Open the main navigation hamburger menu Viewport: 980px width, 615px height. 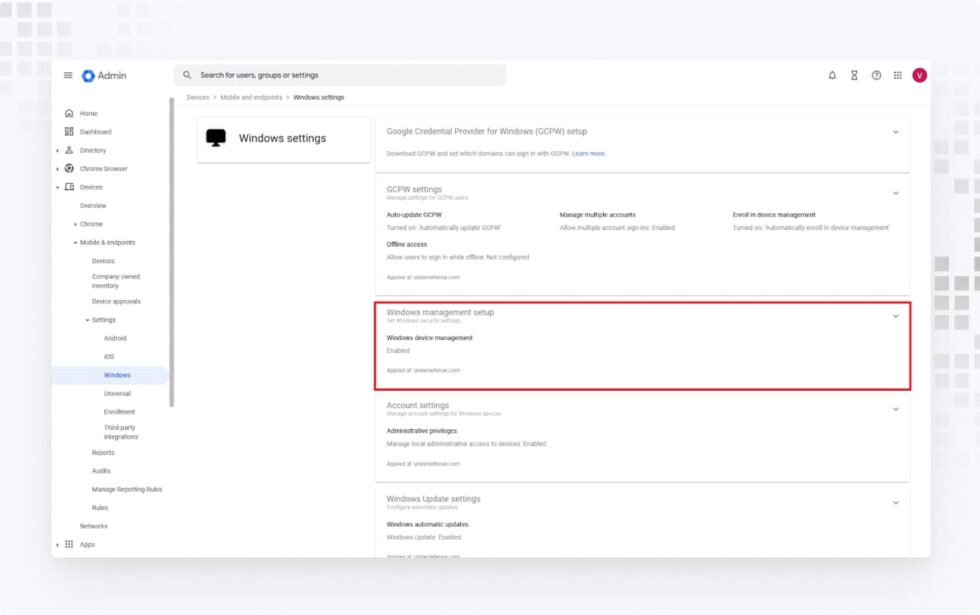tap(68, 74)
